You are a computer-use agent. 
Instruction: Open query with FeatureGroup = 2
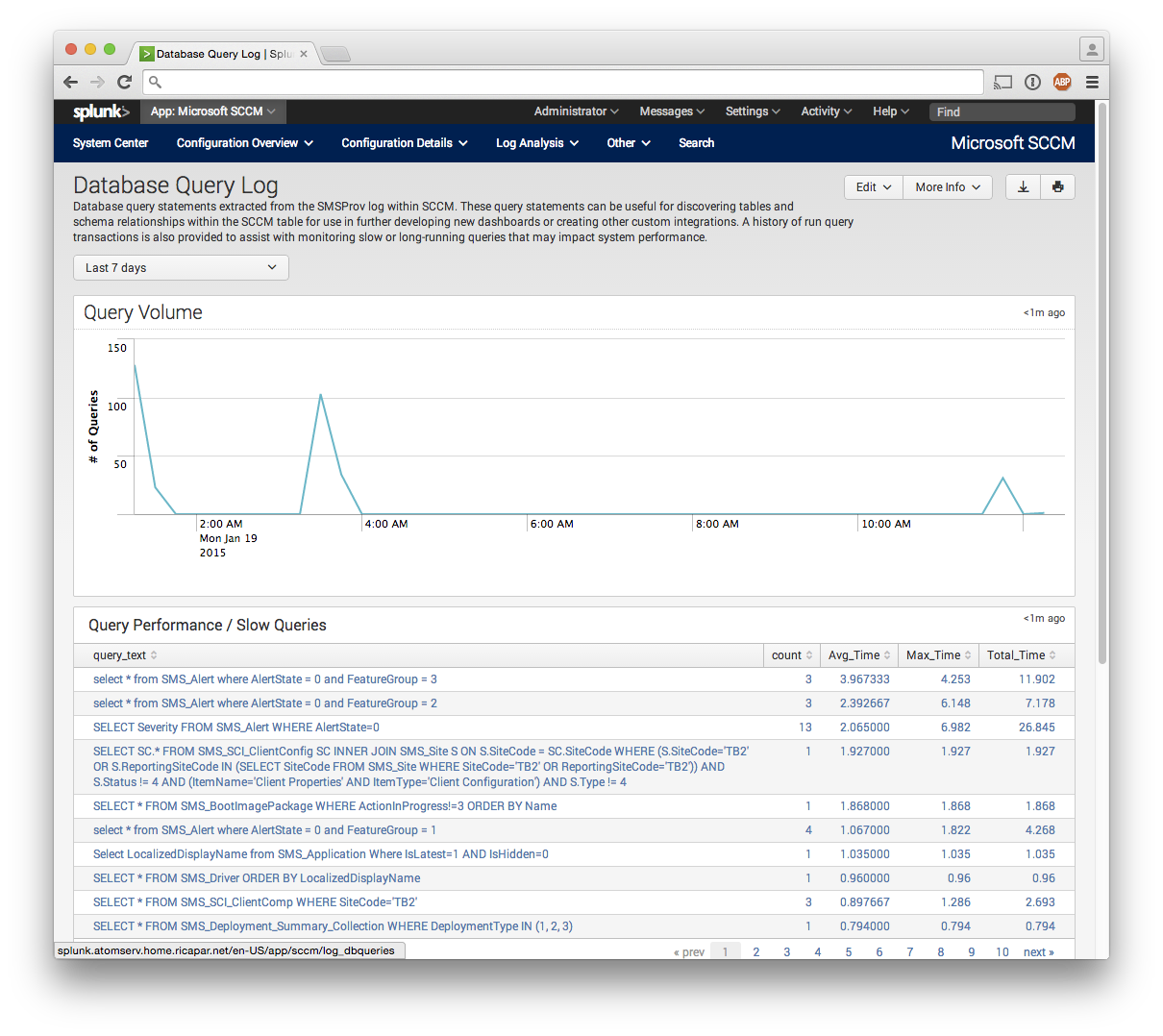pyautogui.click(x=265, y=703)
